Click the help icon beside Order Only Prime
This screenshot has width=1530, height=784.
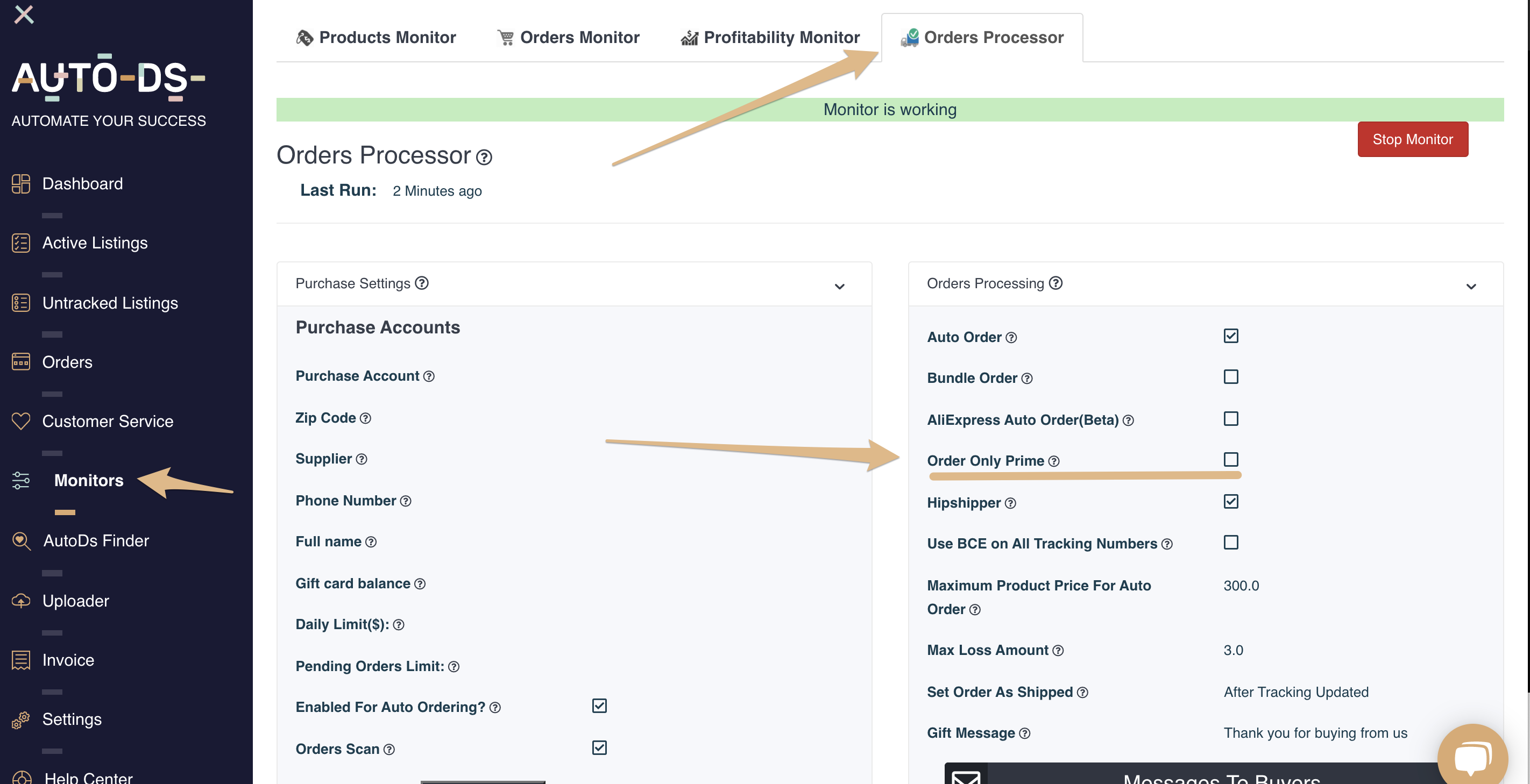click(x=1054, y=461)
